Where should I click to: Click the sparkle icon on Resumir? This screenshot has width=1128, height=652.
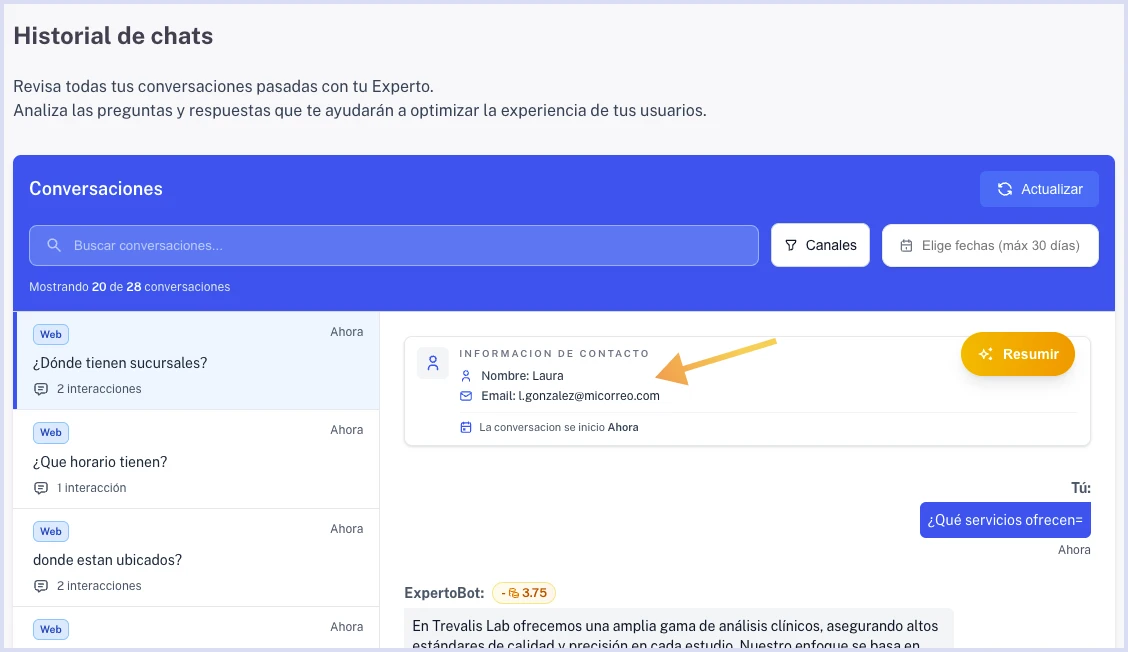click(986, 354)
